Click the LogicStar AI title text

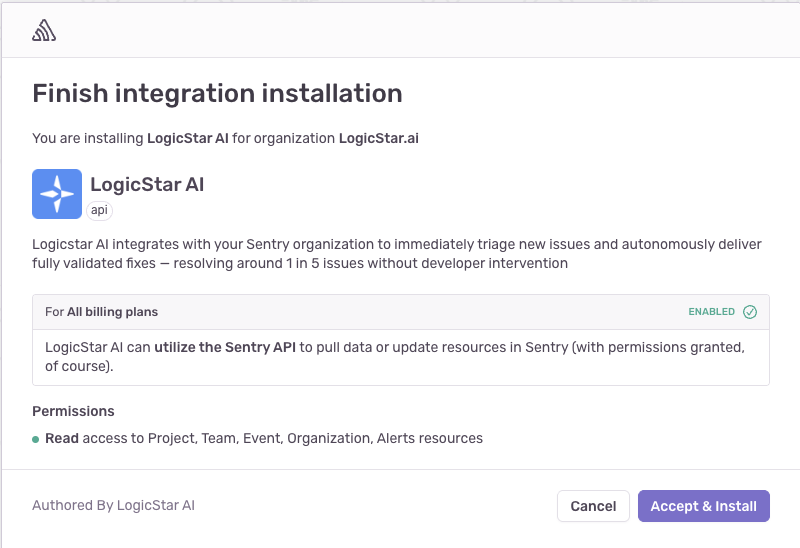pyautogui.click(x=147, y=184)
